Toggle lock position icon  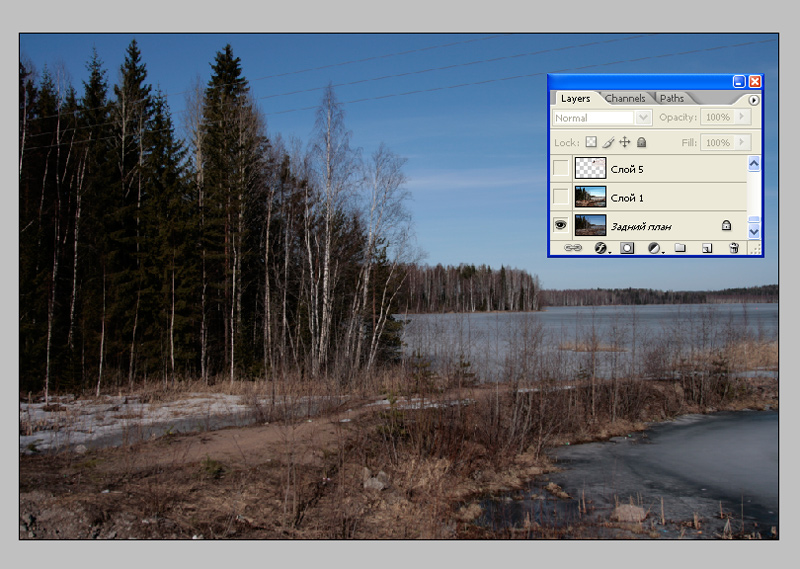coord(624,142)
